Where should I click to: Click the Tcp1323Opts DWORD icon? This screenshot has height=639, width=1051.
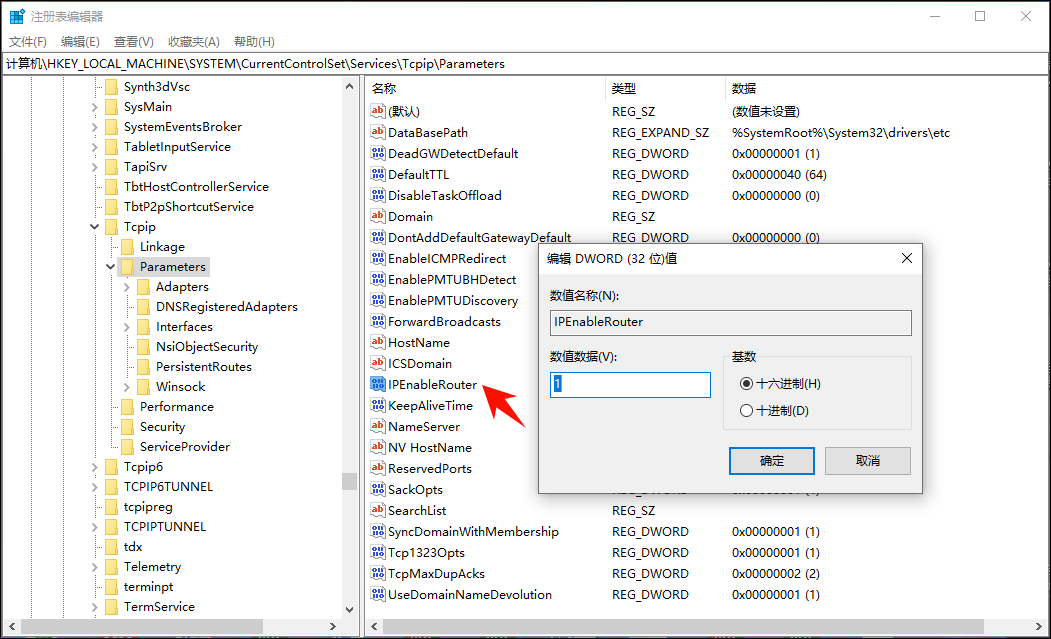point(378,553)
